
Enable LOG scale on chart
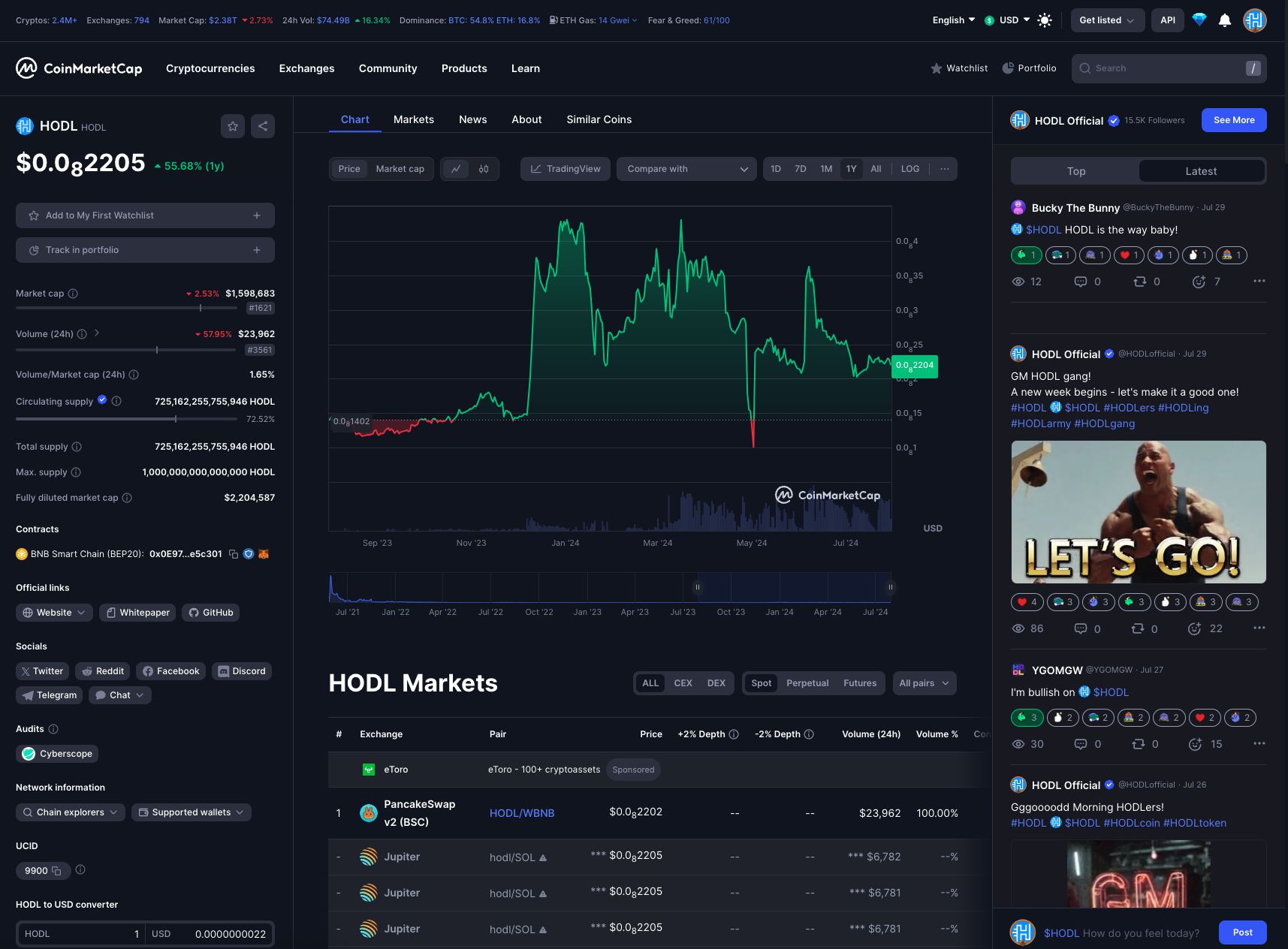[910, 169]
